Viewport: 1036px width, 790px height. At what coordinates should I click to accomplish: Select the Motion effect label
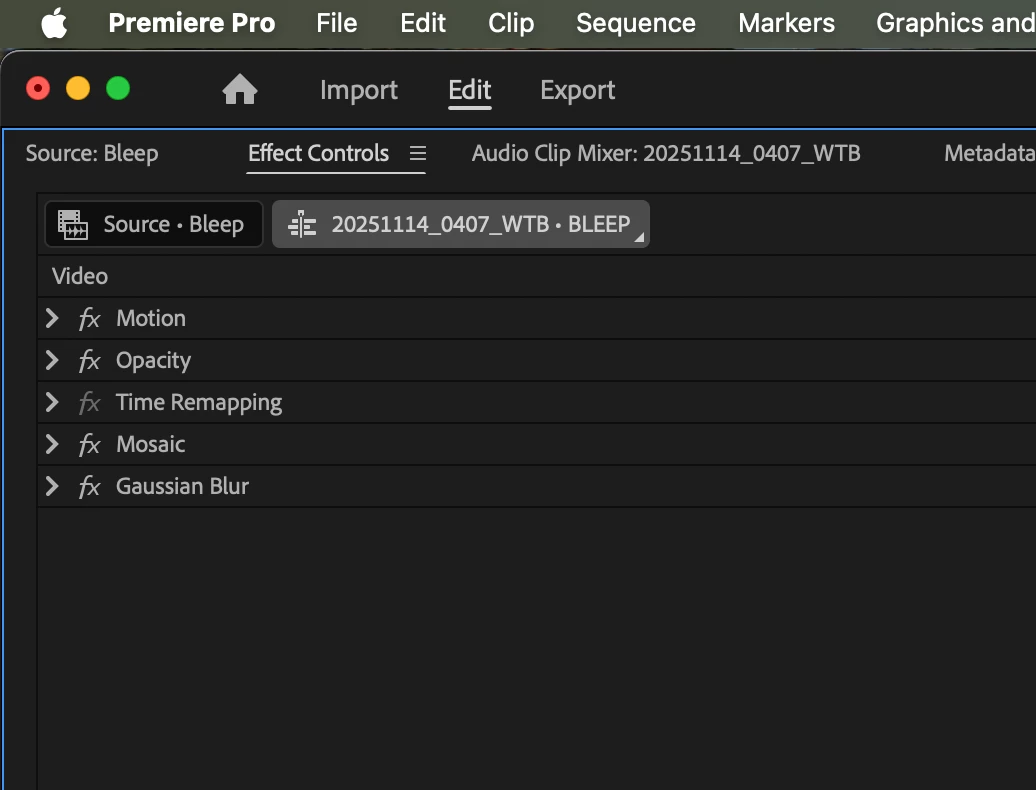(x=151, y=318)
